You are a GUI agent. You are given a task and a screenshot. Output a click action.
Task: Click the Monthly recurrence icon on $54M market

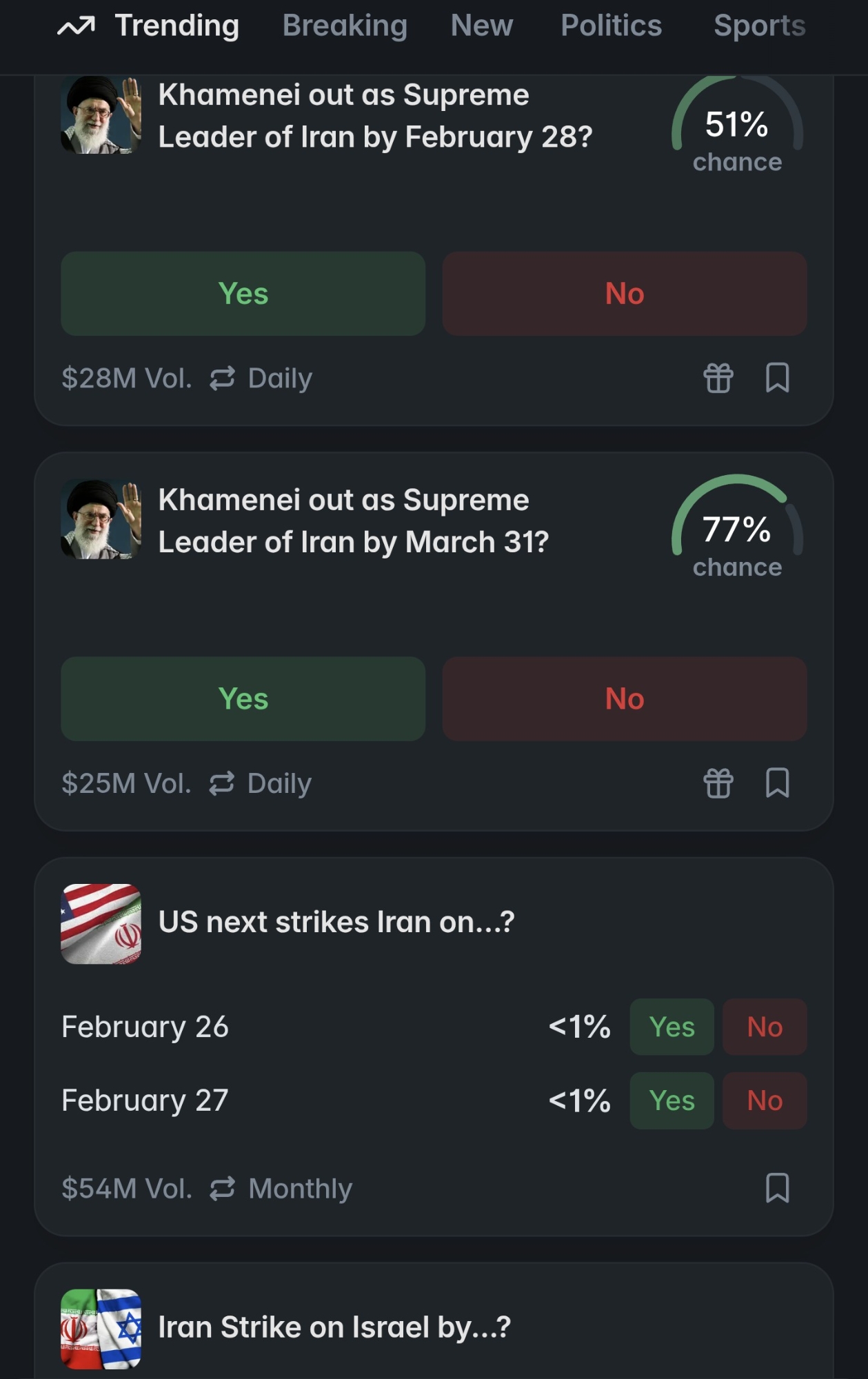click(x=222, y=1188)
